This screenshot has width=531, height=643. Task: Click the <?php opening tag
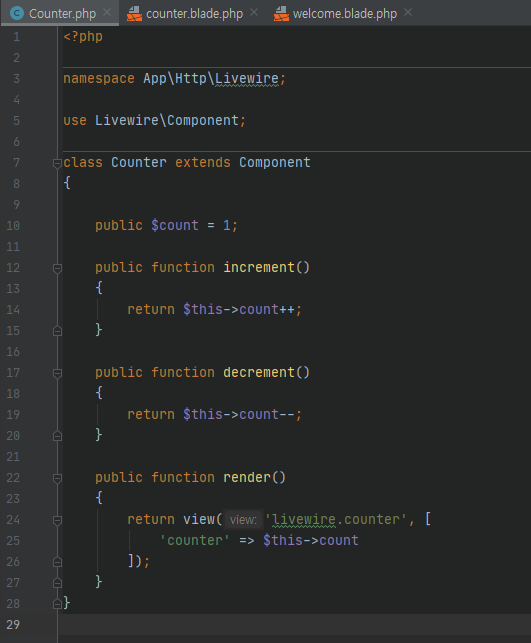83,36
